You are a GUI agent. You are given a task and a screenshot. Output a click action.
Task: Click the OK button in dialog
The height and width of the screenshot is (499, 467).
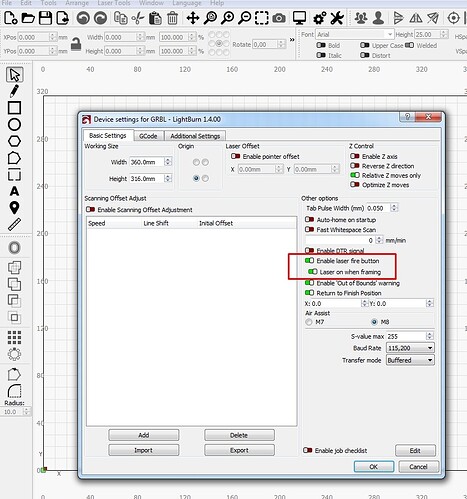click(374, 467)
